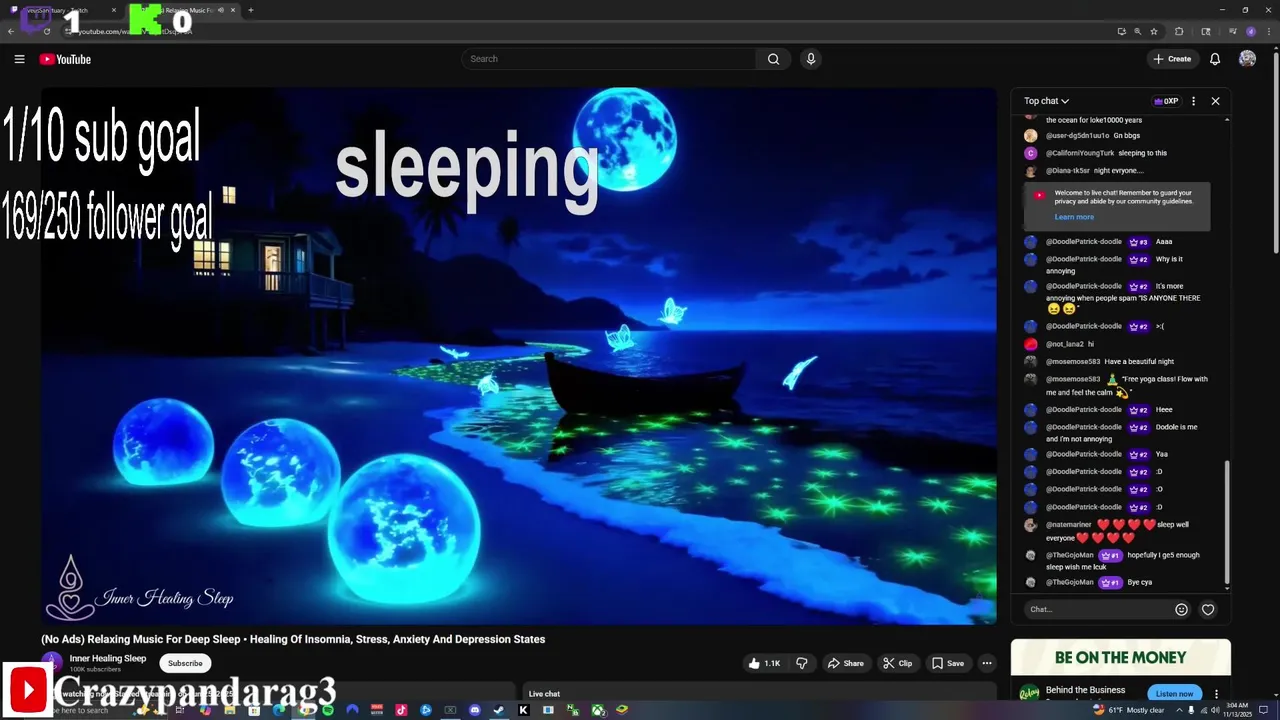This screenshot has width=1280, height=720.
Task: Click the BE ON THE MONEY ad banner
Action: pos(1120,658)
